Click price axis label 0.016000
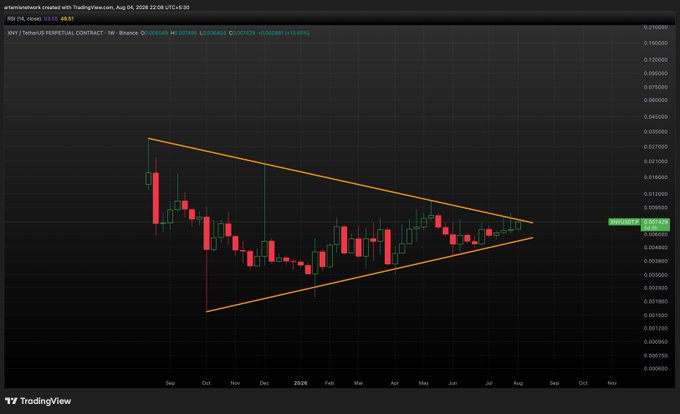Screen dimensions: 680x414 656,177
